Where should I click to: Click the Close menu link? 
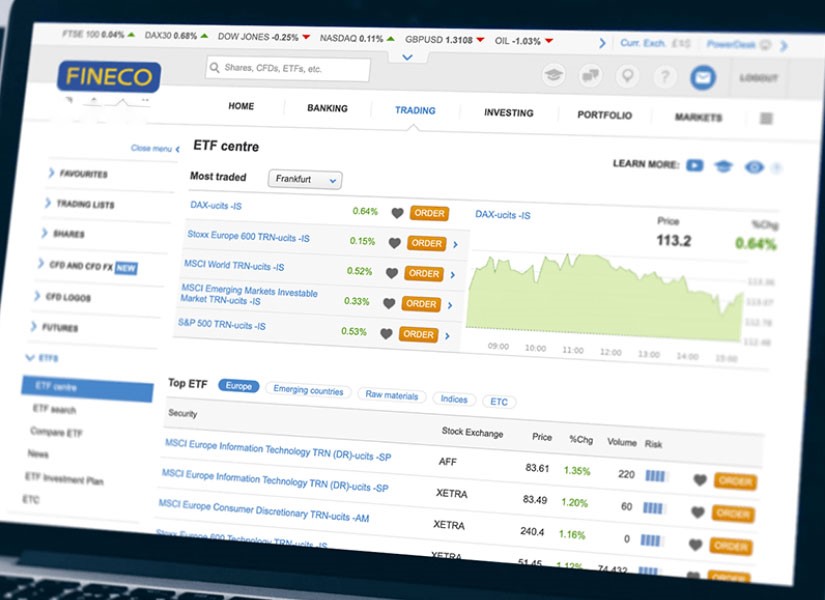[x=155, y=148]
